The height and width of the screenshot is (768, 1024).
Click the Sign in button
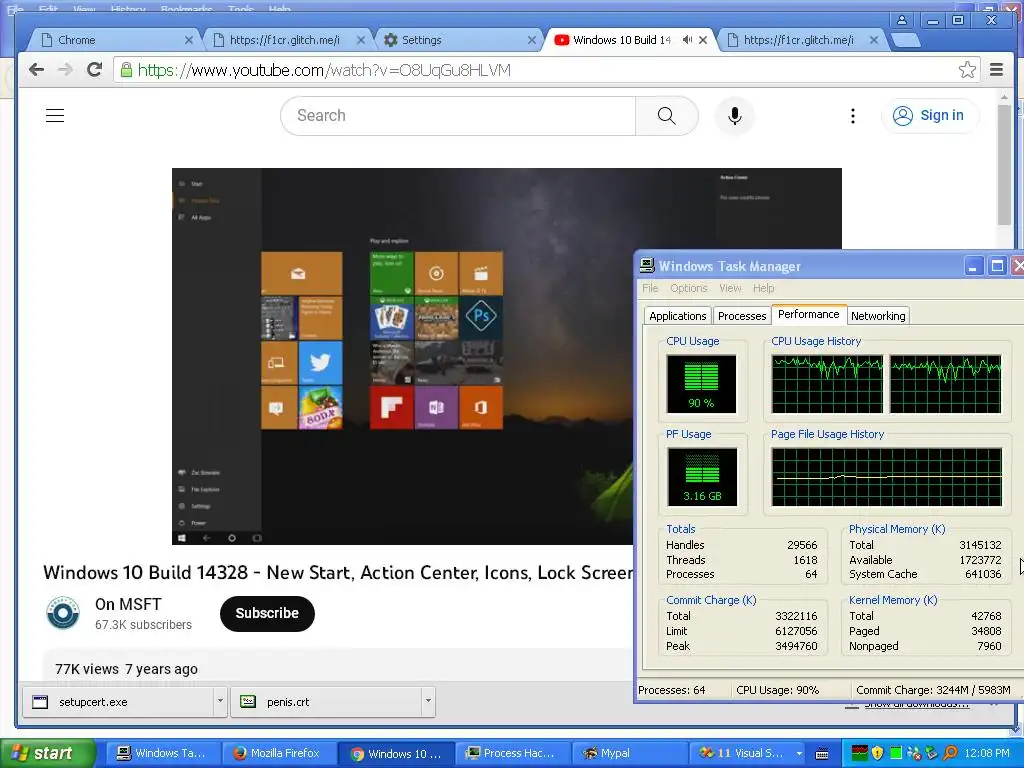click(930, 116)
